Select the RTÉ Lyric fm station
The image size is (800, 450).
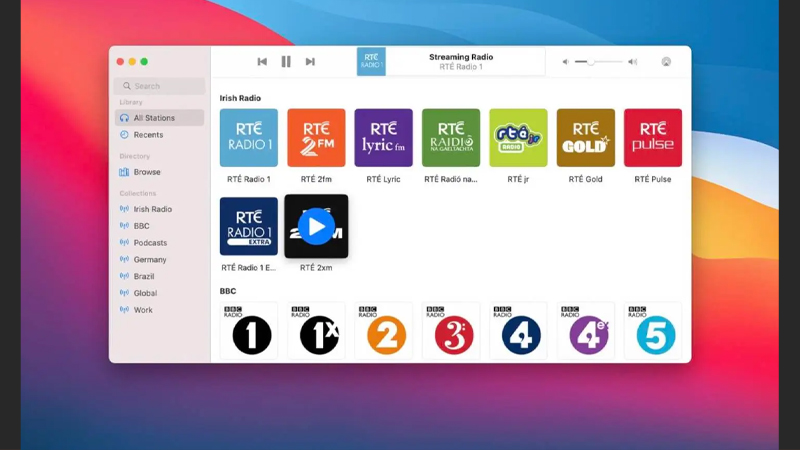[383, 138]
